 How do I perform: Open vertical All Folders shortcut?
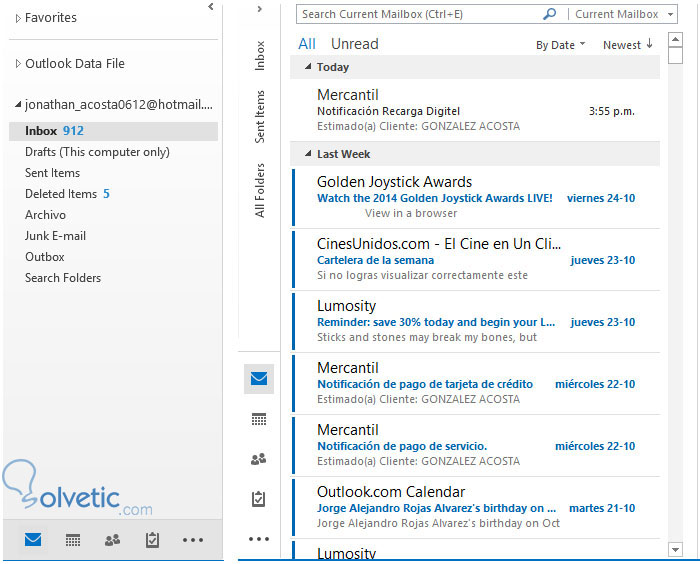point(260,190)
